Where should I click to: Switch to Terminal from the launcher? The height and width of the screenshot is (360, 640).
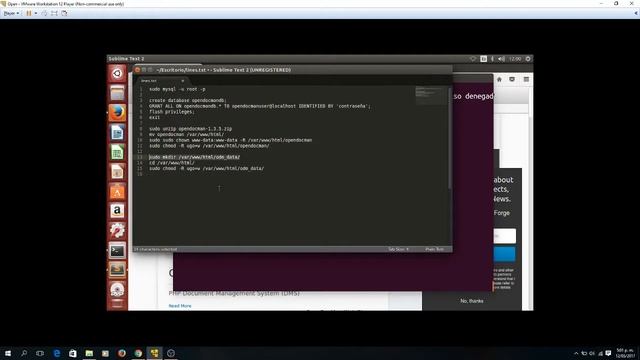click(117, 250)
